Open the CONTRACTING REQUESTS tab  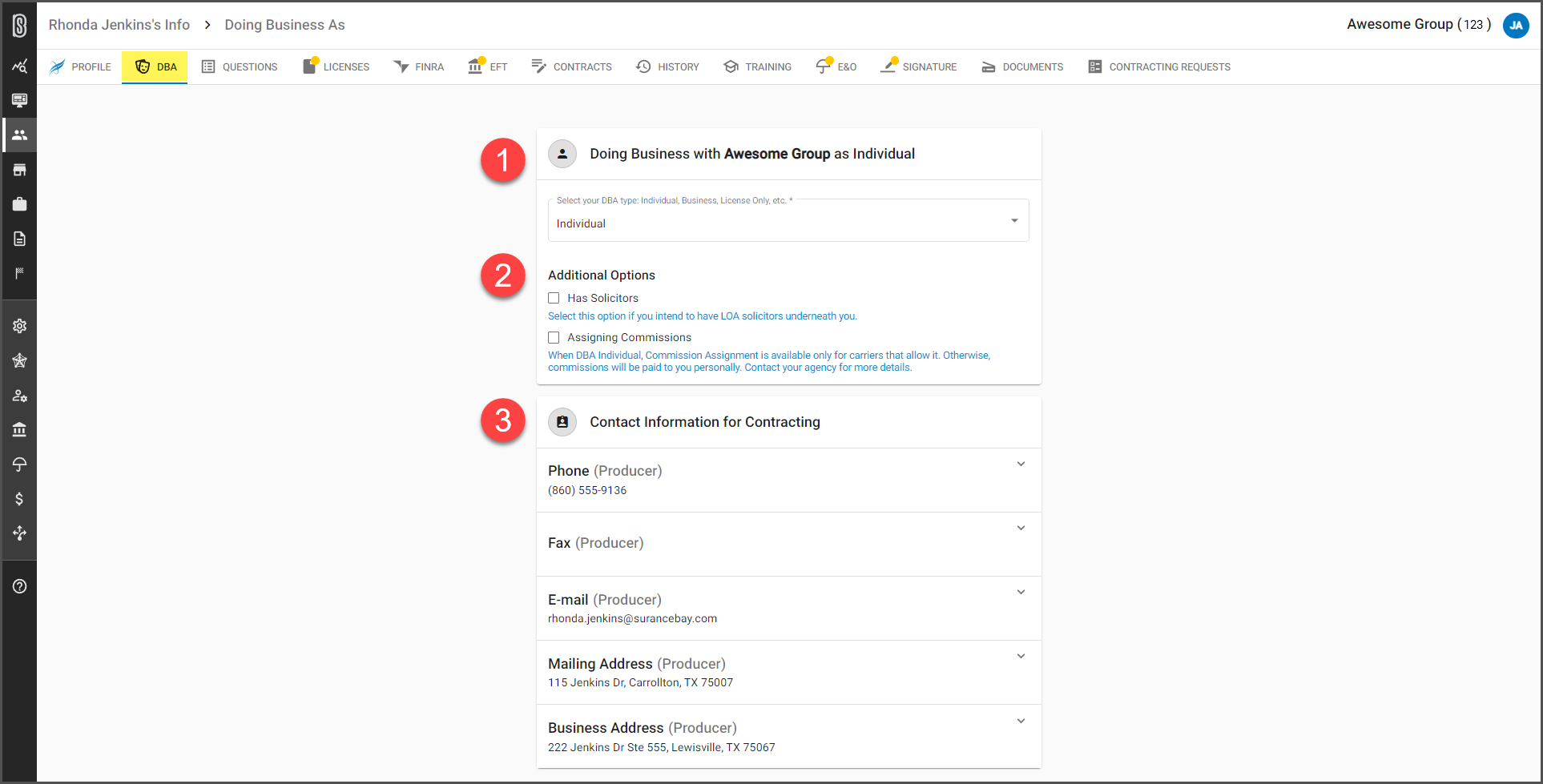[1159, 67]
